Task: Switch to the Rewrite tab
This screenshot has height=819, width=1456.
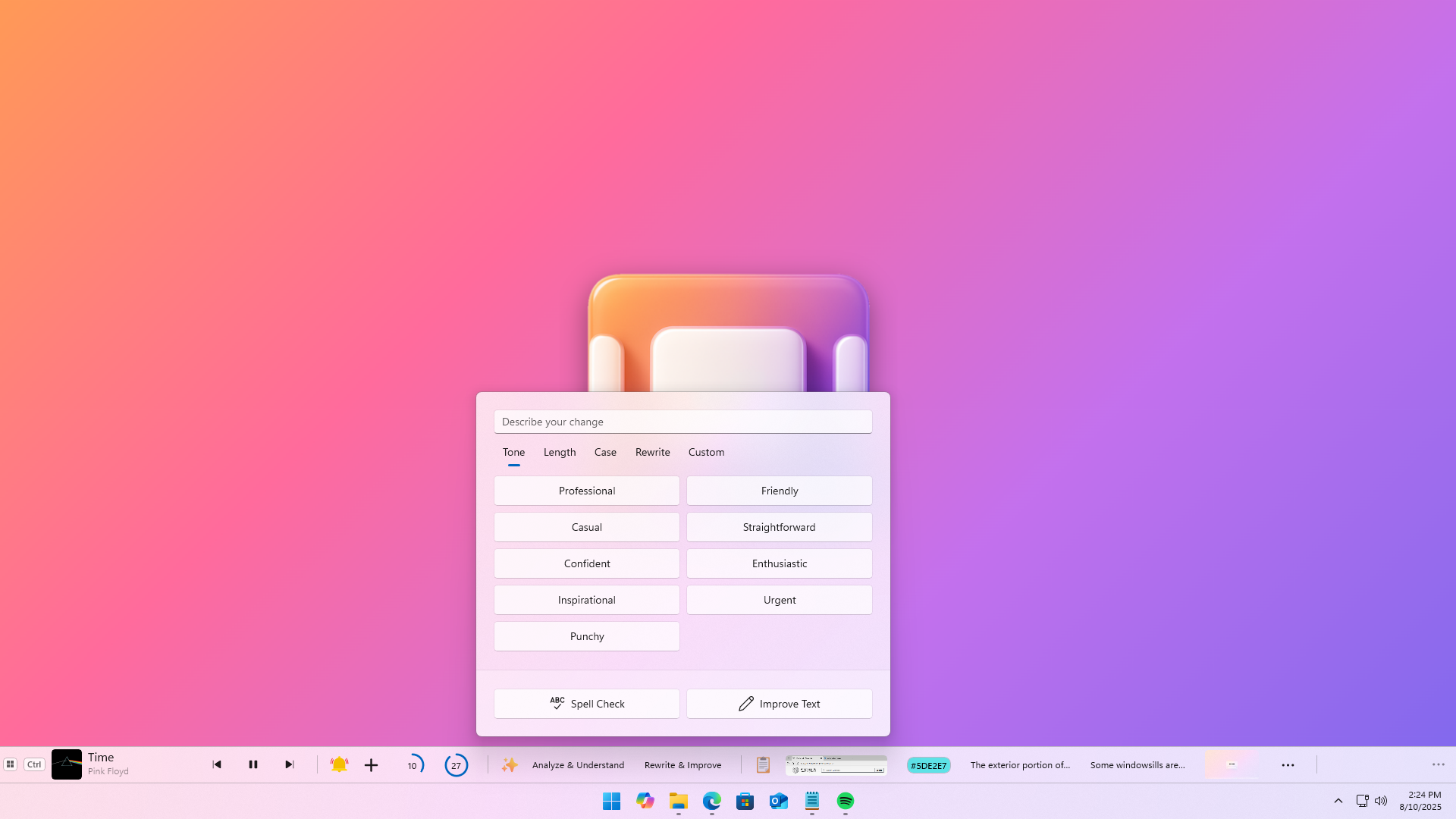Action: [652, 452]
